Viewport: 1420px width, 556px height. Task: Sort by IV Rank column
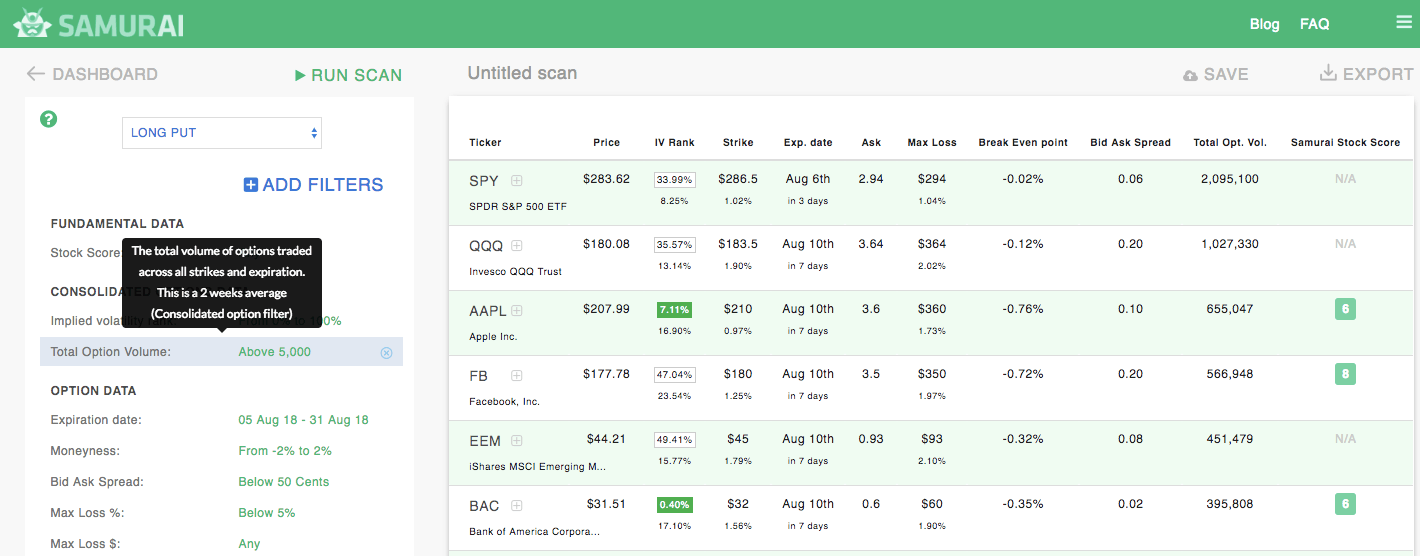(674, 142)
